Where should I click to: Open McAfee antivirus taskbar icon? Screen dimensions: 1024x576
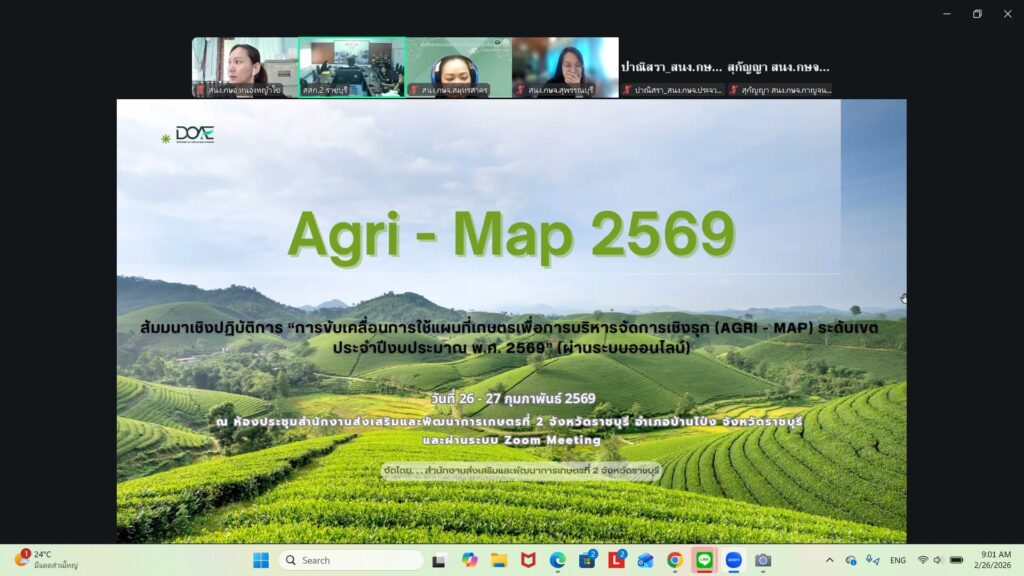[x=528, y=560]
